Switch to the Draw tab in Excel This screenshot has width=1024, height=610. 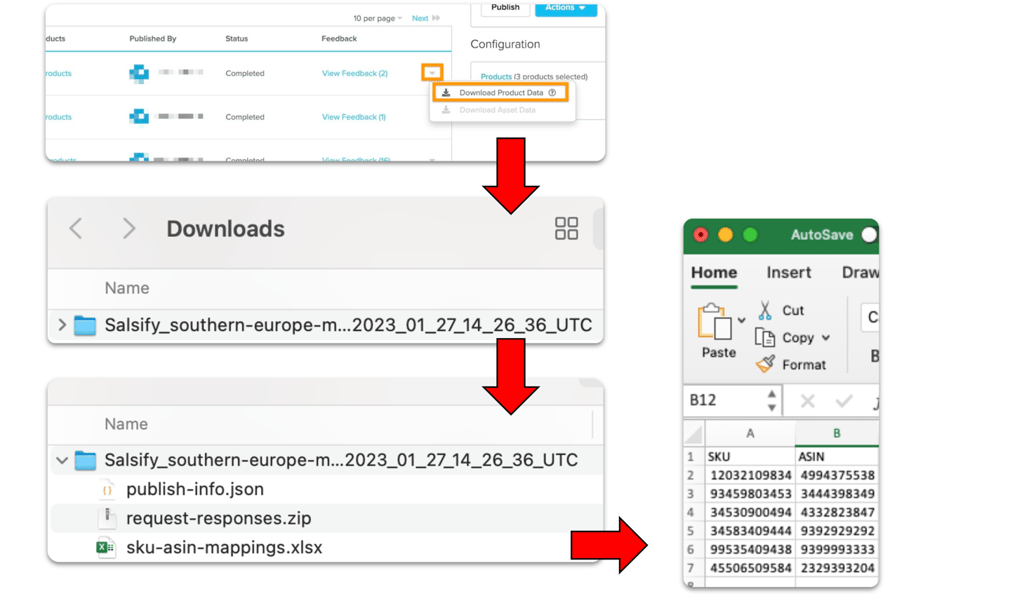tap(860, 272)
